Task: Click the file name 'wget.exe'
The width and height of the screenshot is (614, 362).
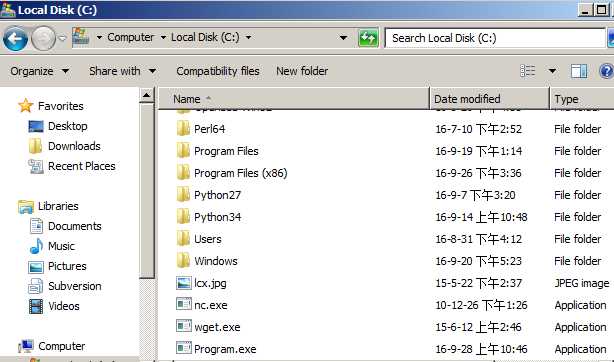Action: (x=217, y=327)
